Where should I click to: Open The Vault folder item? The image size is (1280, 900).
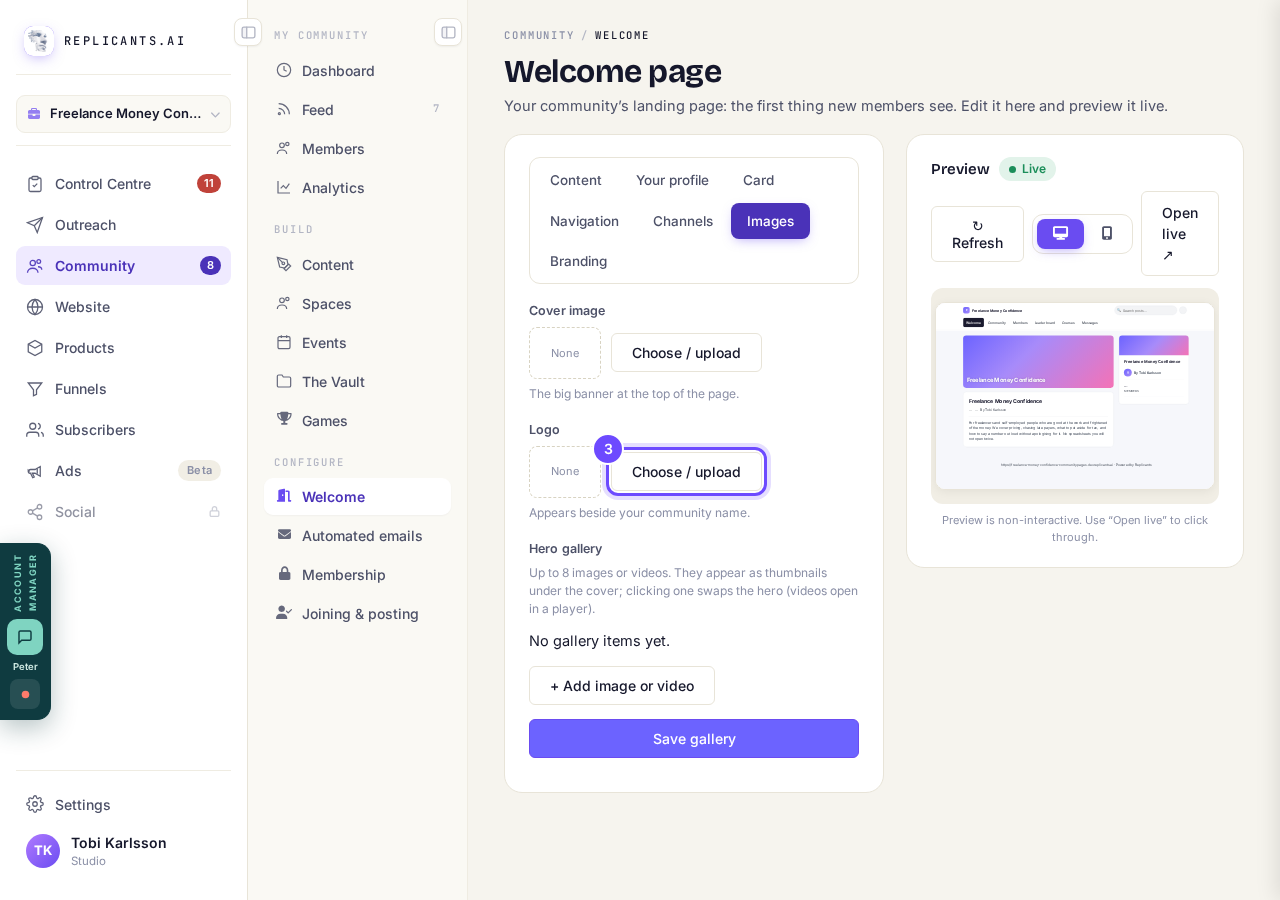click(357, 382)
